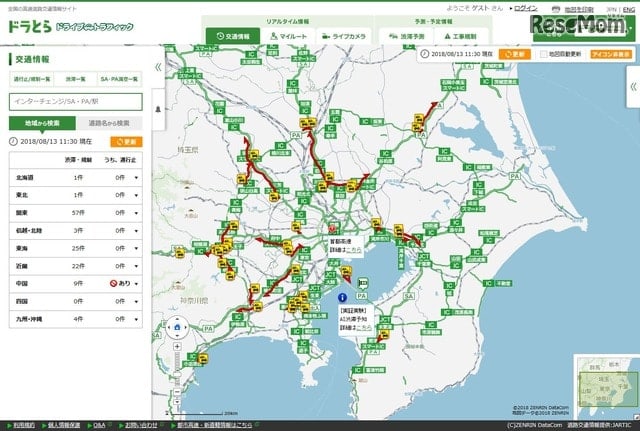Viewport: 640px width, 431px height.
Task: Click the 近畿 22件 count
Action: (78, 266)
